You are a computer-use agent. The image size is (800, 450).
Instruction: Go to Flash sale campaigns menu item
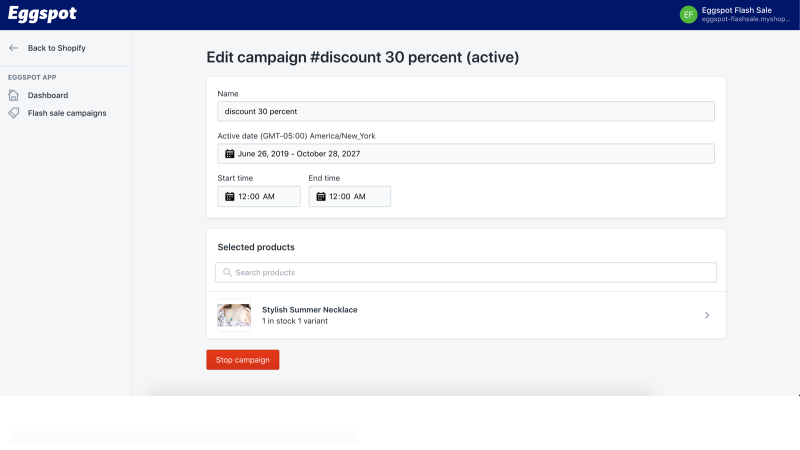click(67, 113)
